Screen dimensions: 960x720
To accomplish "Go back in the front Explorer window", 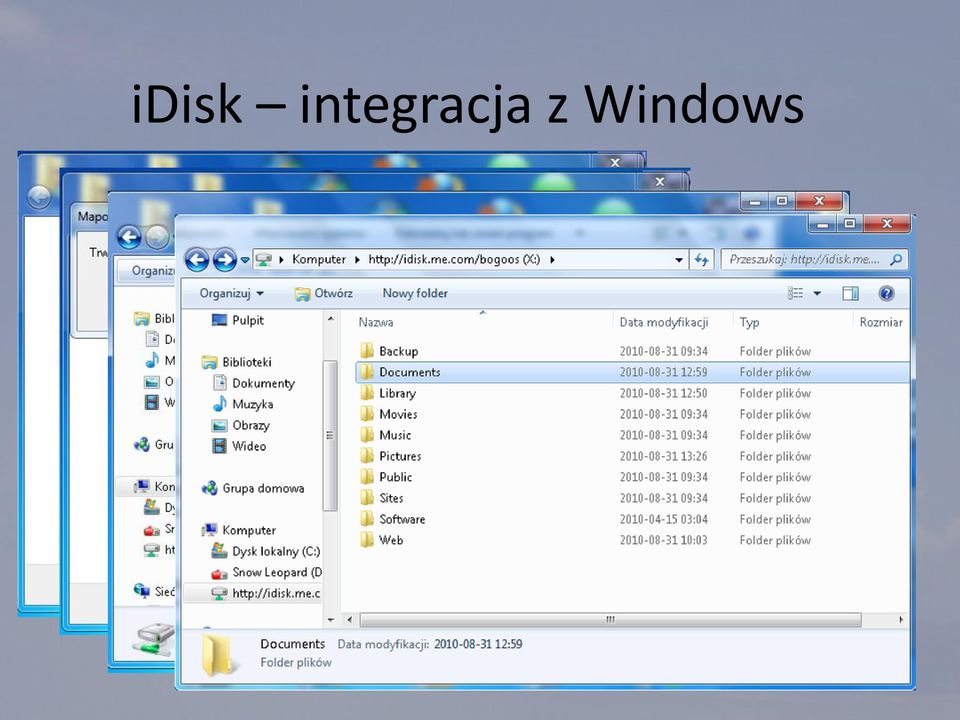I will tap(197, 260).
